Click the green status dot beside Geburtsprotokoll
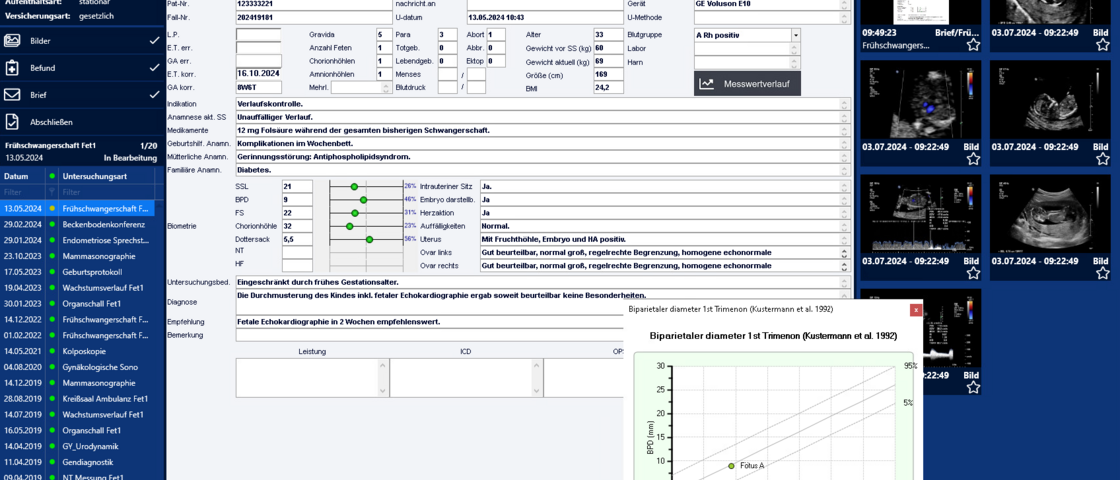 [x=52, y=271]
